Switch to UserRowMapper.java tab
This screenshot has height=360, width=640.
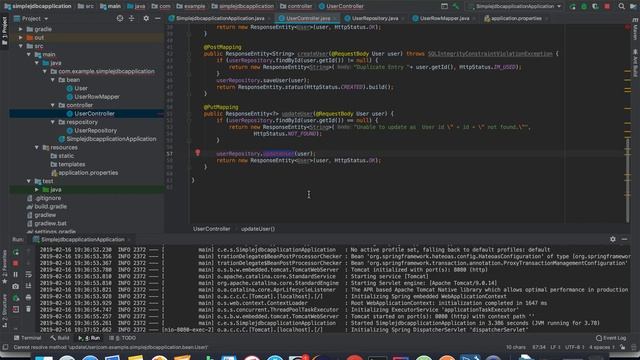click(x=444, y=18)
